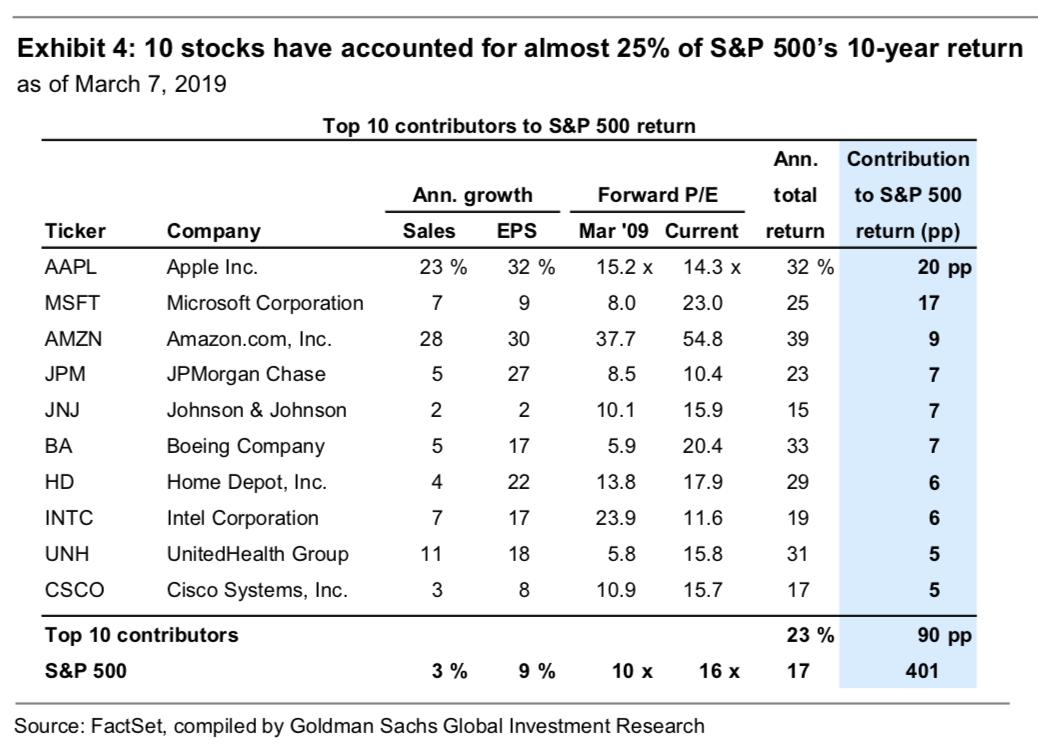Select the Boeing Company text
This screenshot has height=746, width=1038.
click(x=245, y=446)
